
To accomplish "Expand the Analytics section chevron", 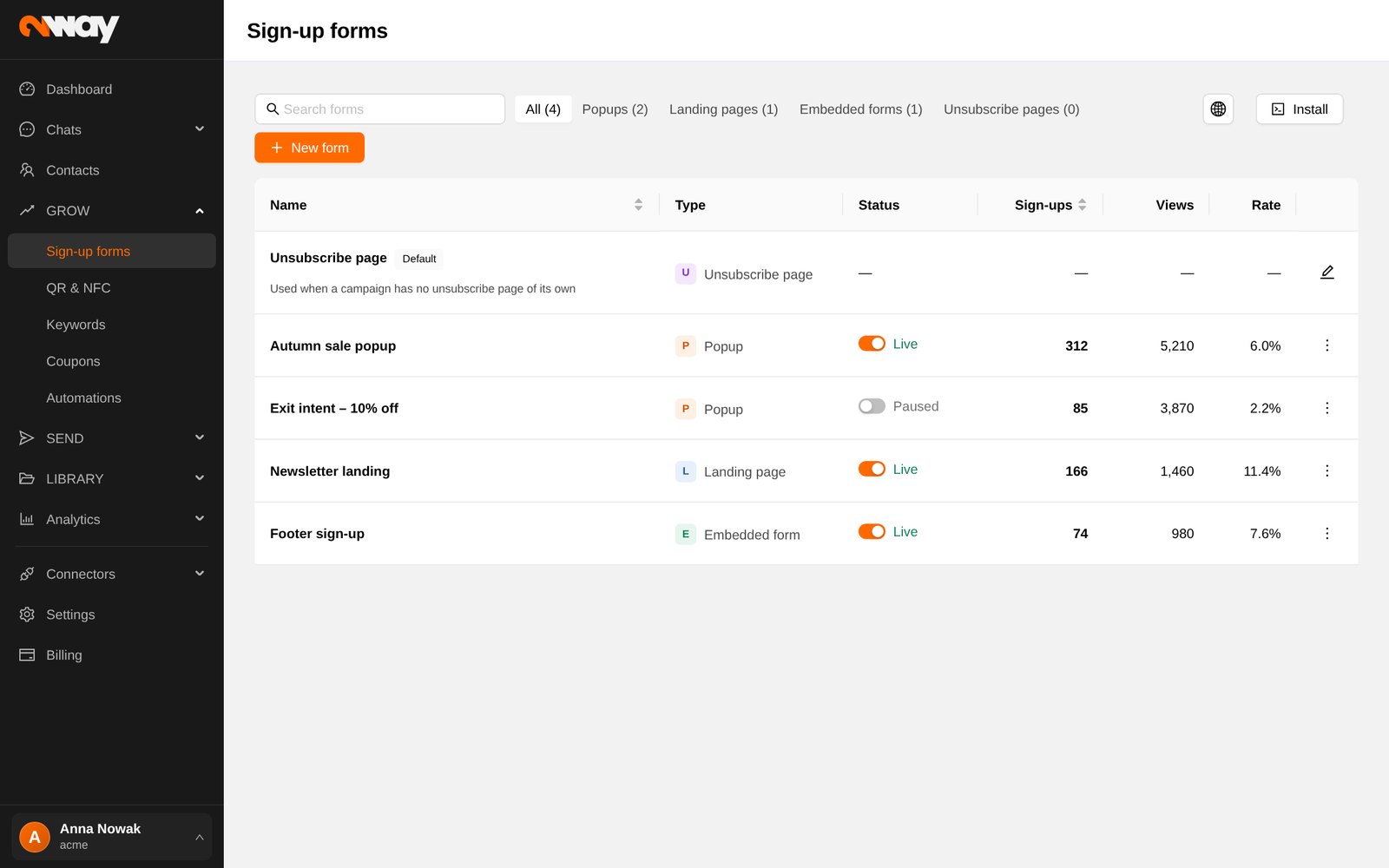I will pos(200,519).
